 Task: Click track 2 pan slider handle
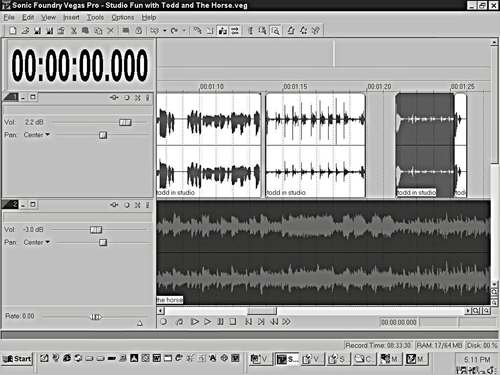coord(103,242)
